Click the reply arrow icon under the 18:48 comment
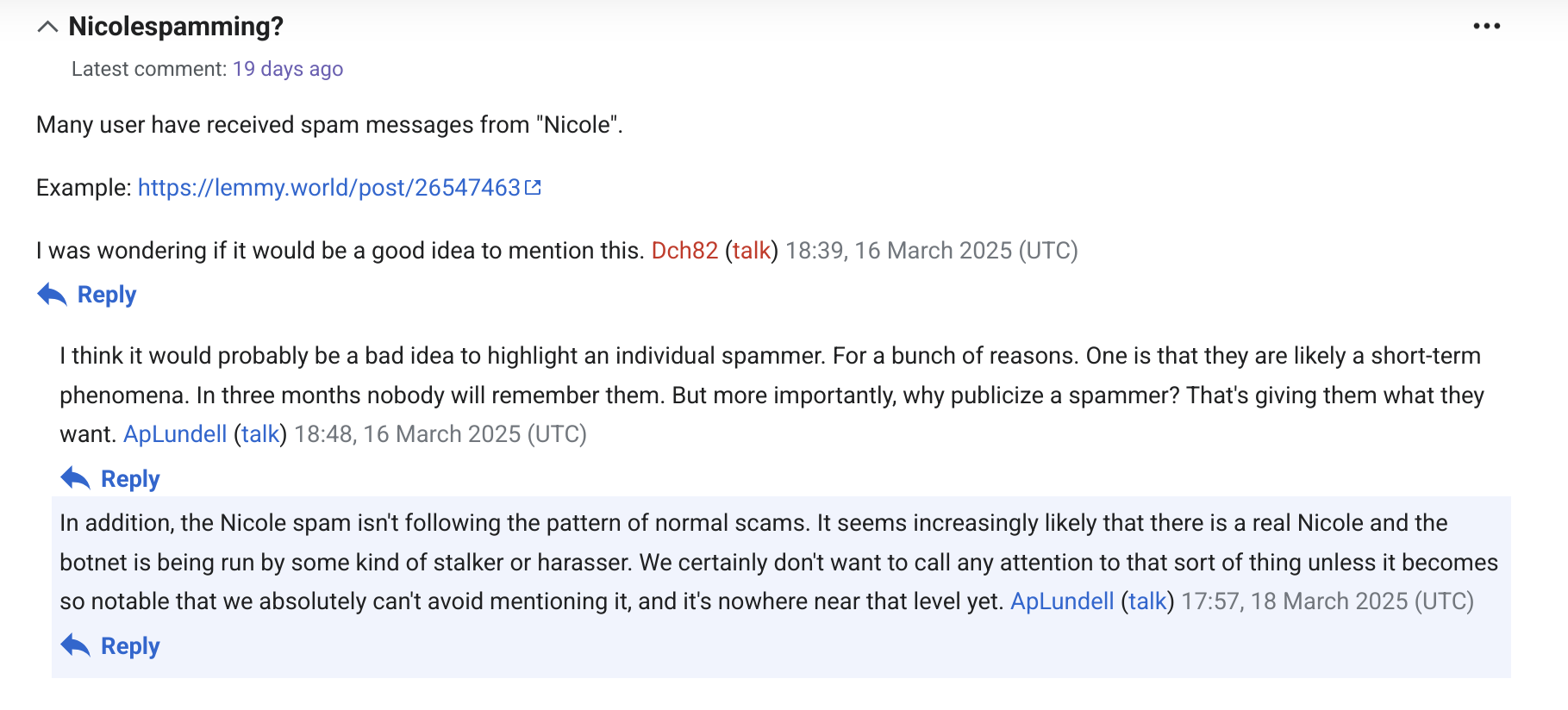The width and height of the screenshot is (1568, 710). tap(76, 478)
